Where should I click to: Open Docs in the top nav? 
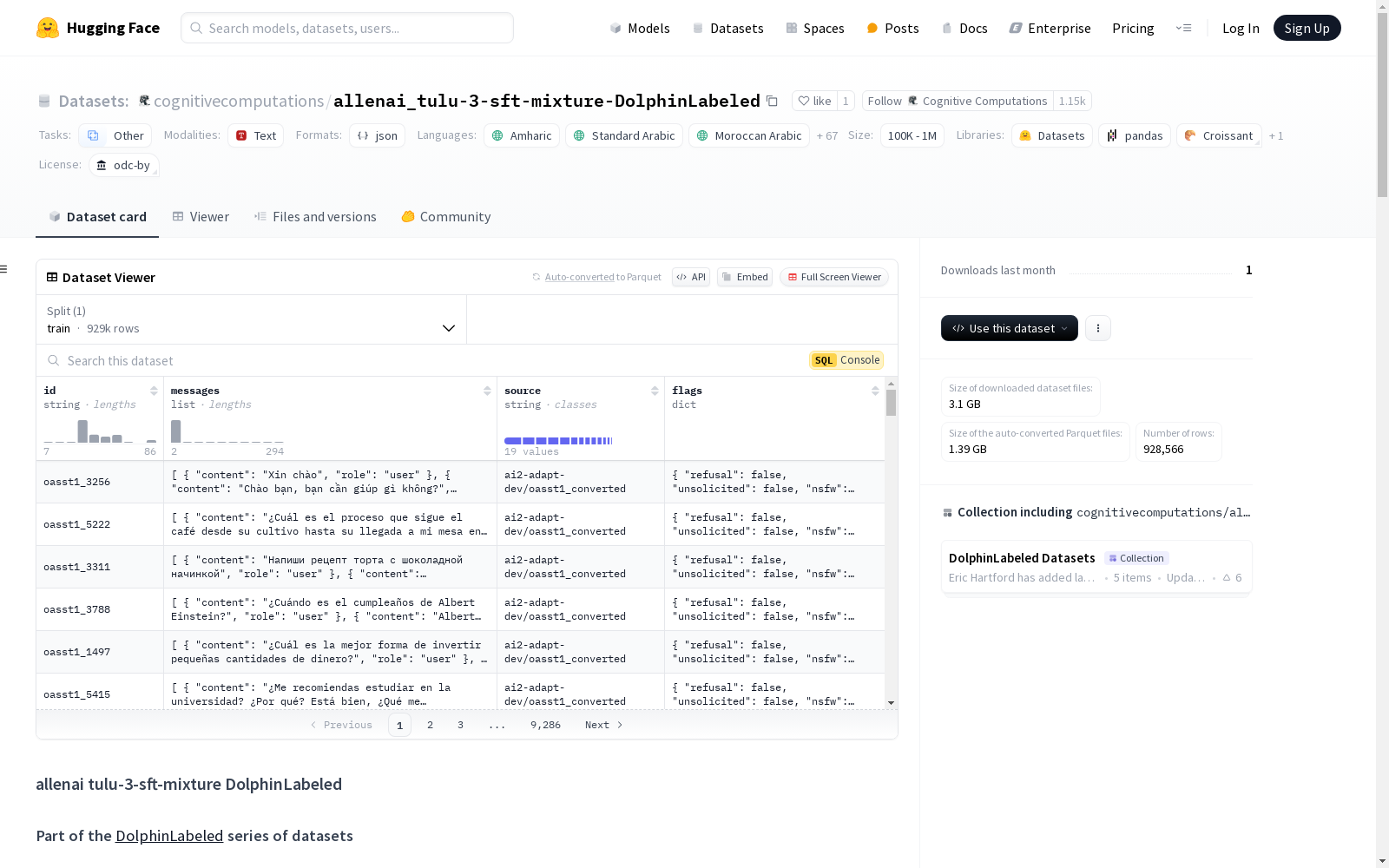(x=964, y=28)
